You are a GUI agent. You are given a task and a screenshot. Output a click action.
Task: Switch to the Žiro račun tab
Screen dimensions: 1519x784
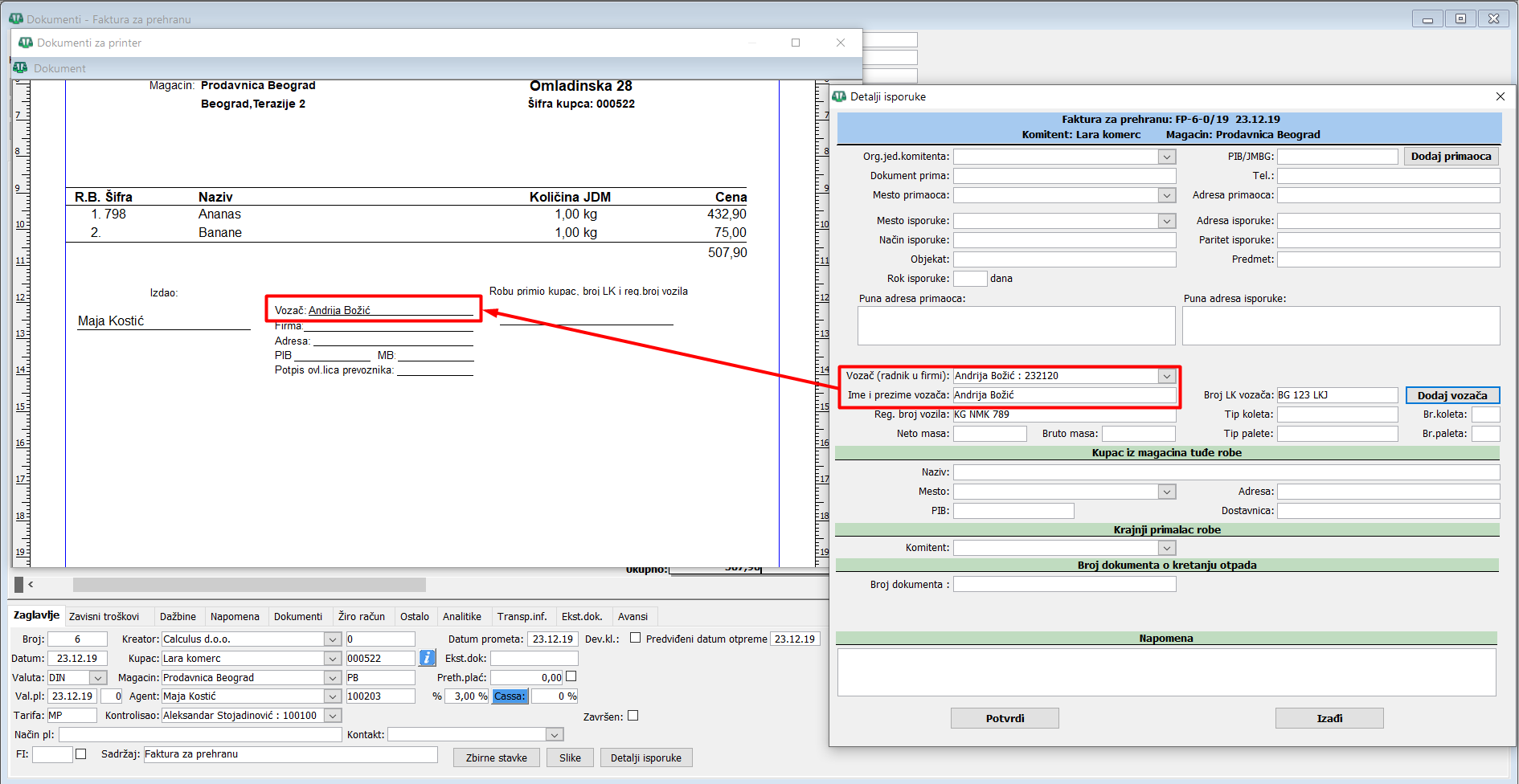point(361,617)
